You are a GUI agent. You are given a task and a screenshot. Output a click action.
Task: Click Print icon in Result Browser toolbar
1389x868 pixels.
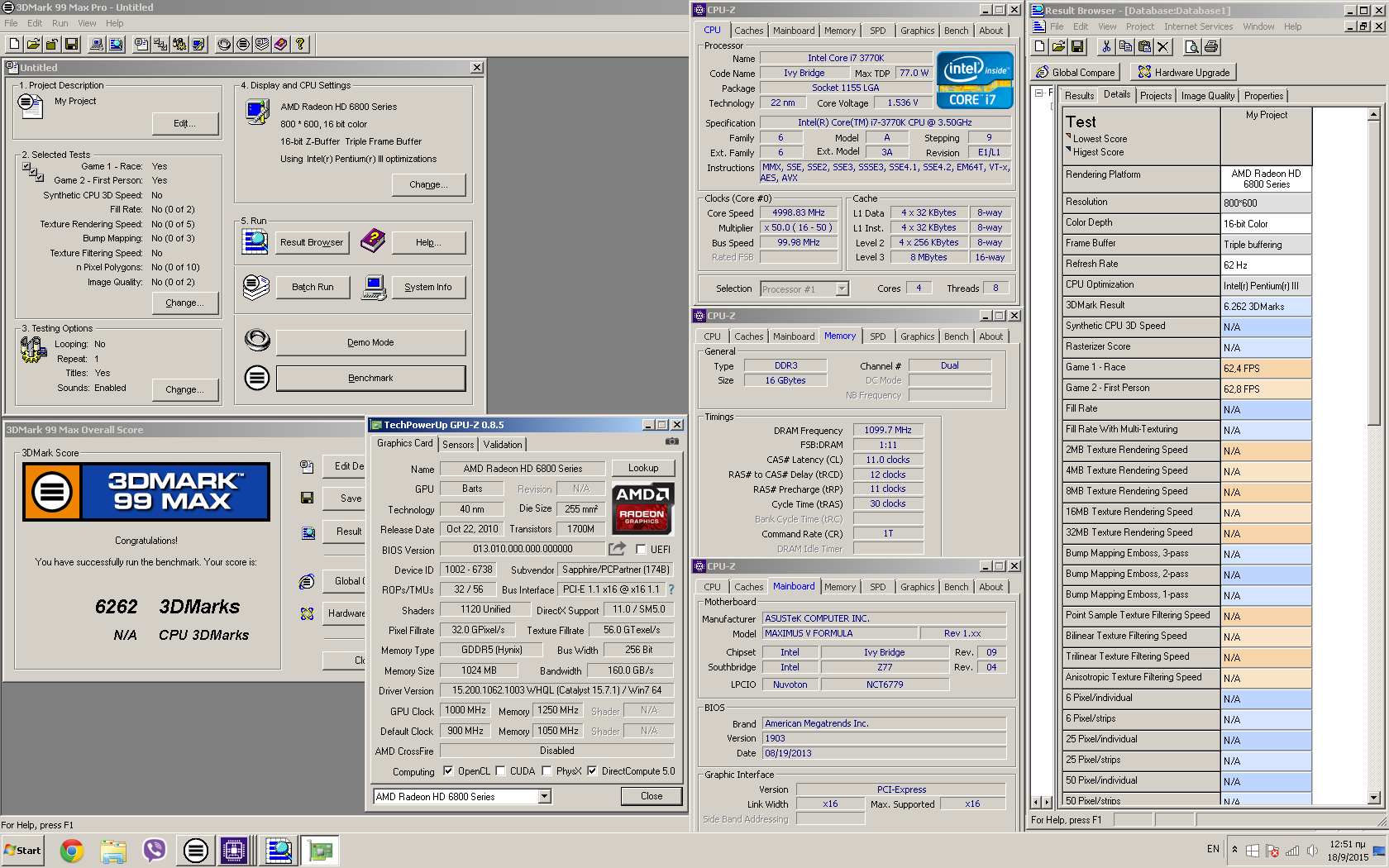(1211, 47)
